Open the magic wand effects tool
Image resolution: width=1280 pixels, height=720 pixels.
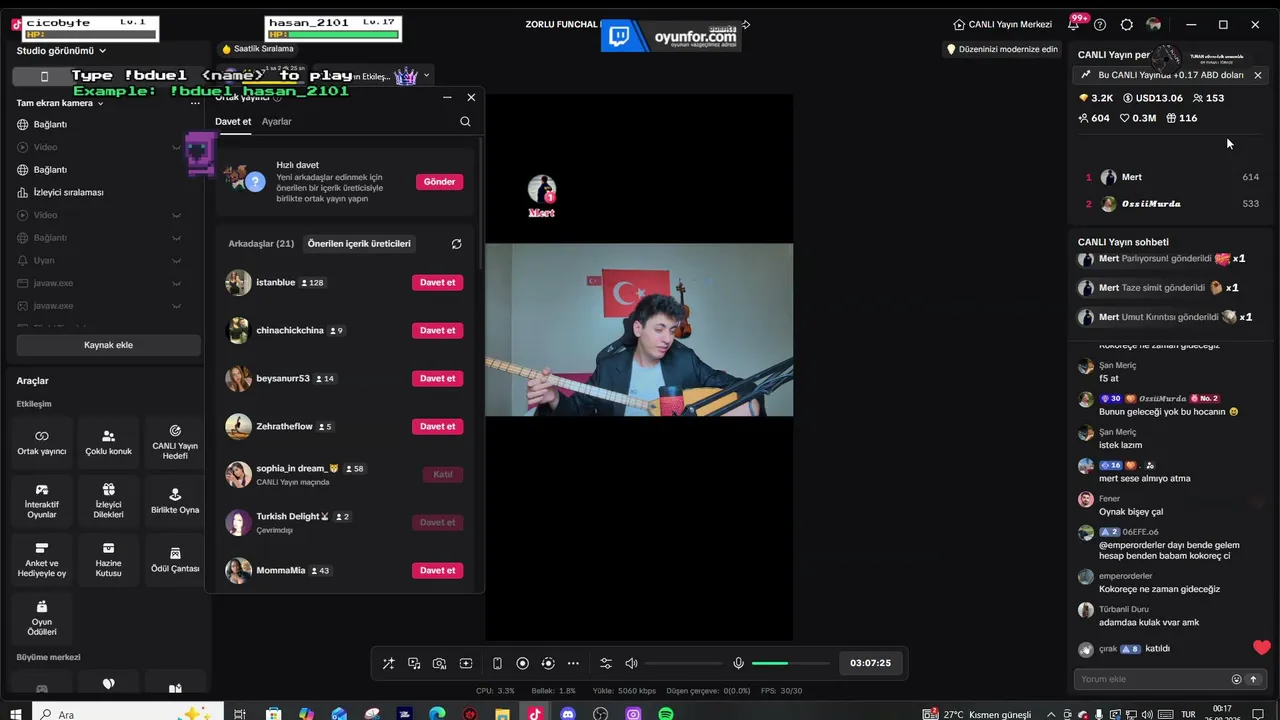click(x=388, y=663)
